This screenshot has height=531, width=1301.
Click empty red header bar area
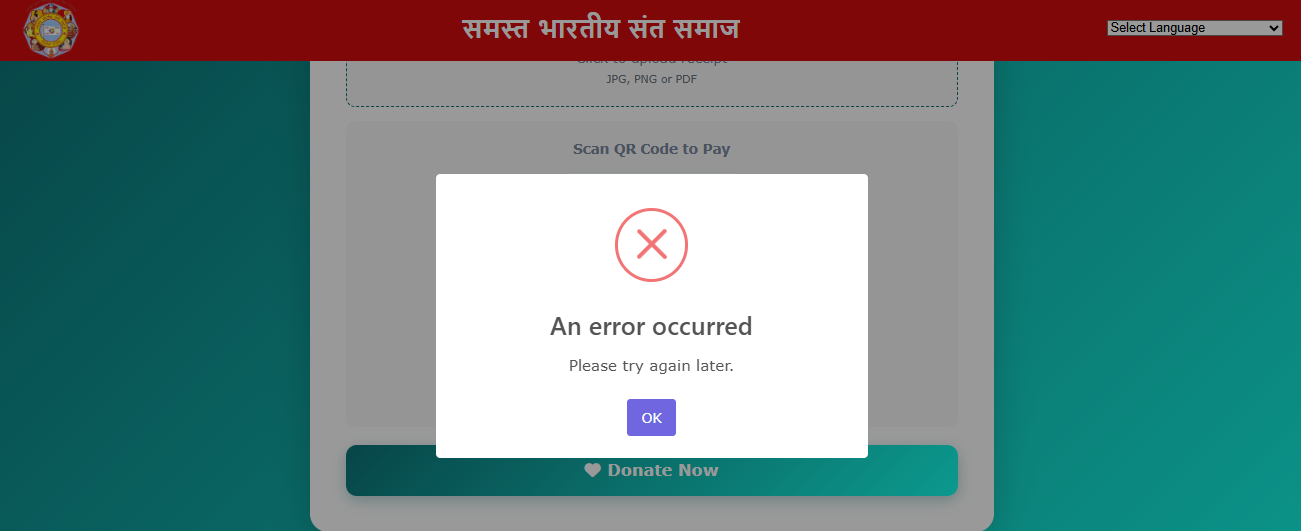pos(900,30)
